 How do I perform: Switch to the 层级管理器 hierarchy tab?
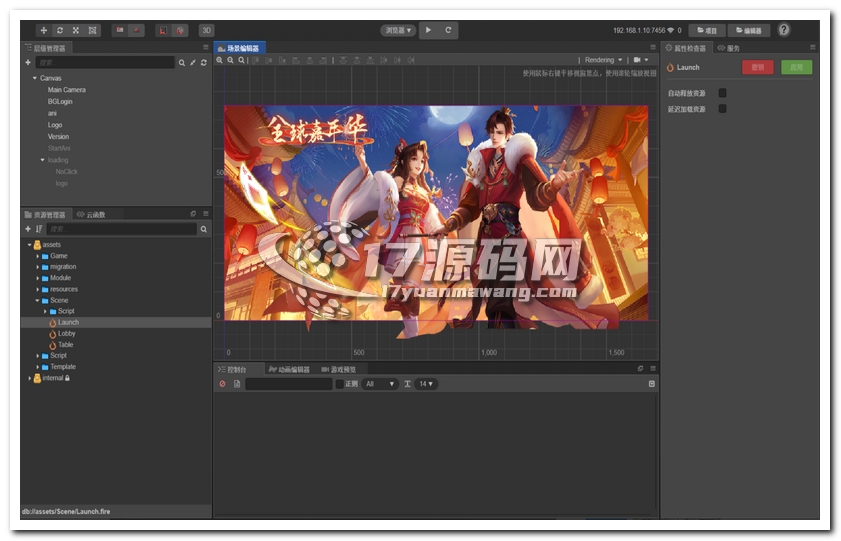point(46,48)
